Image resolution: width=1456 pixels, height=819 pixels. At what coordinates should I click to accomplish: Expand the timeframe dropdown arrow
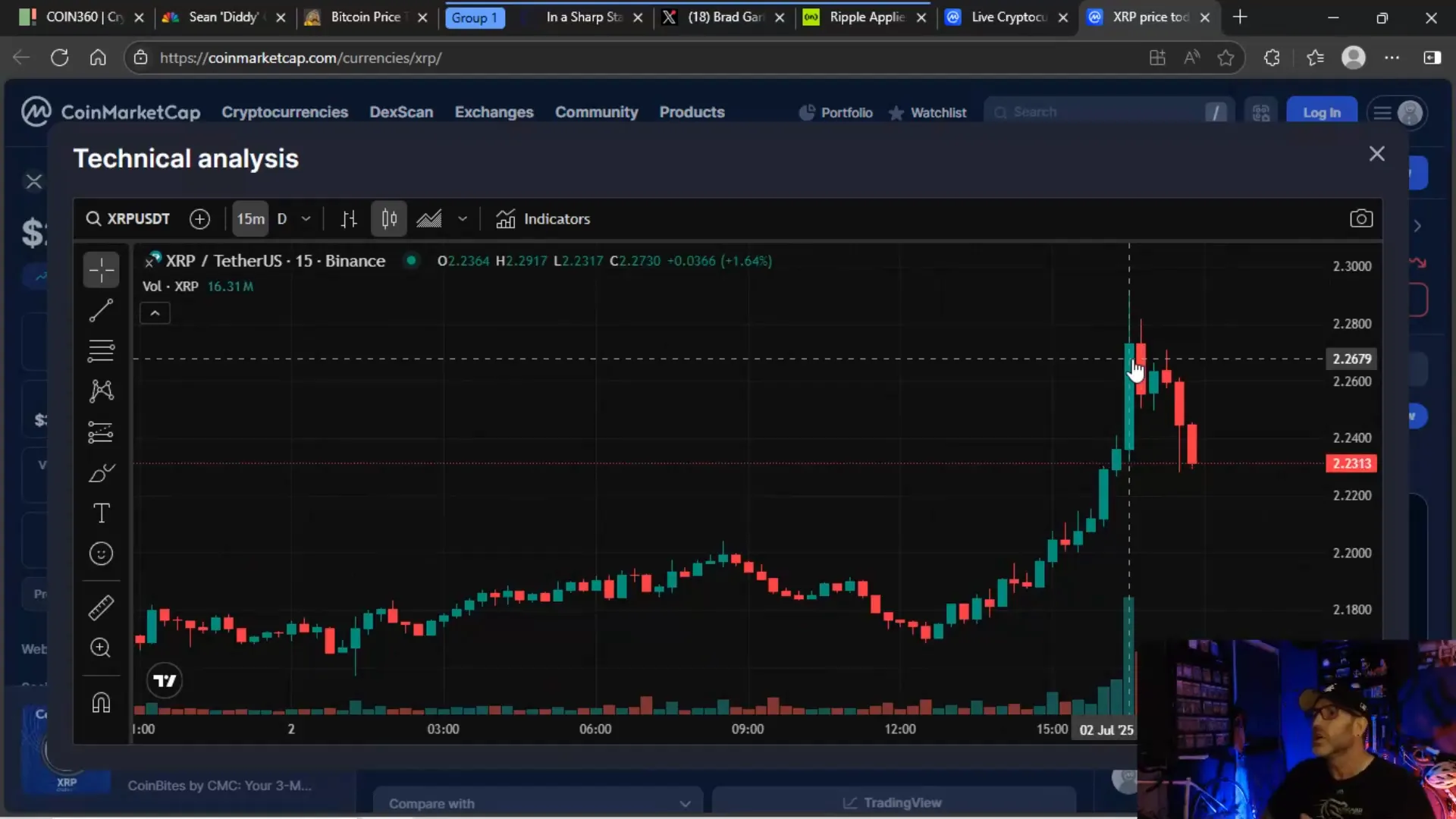tap(306, 219)
